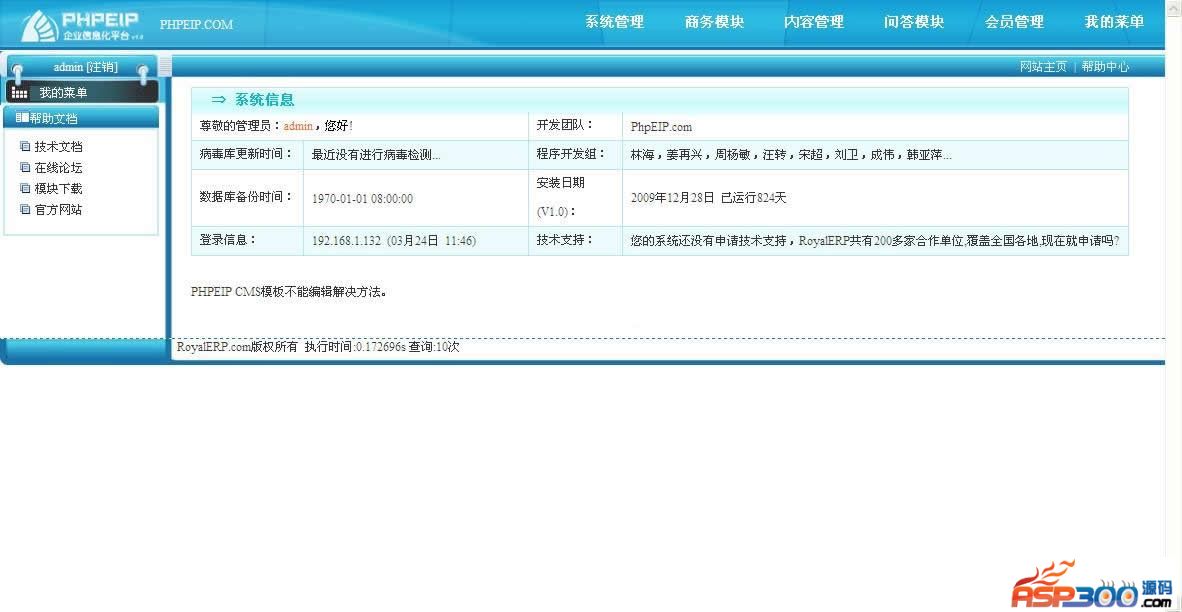Open the 会员管理 top menu
This screenshot has height=612, width=1182.
click(1015, 22)
